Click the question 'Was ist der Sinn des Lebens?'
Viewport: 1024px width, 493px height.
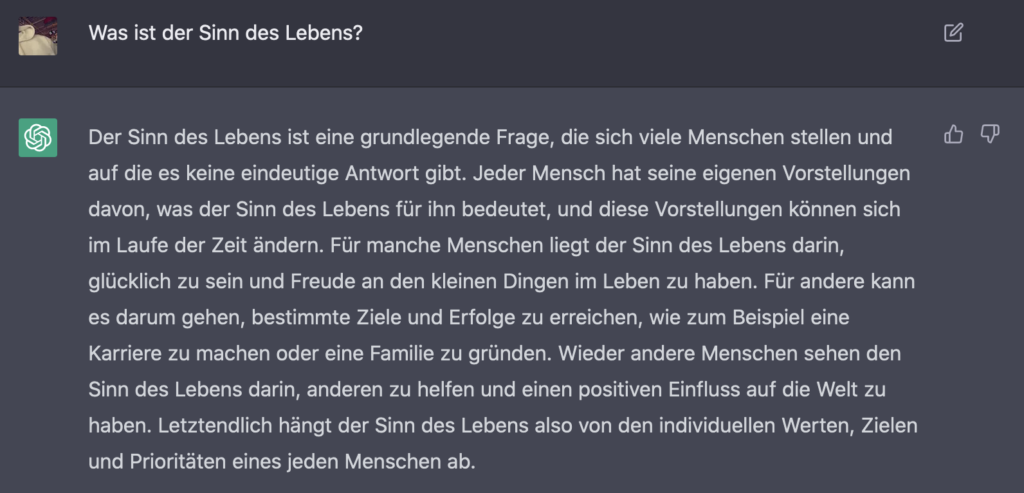(225, 33)
